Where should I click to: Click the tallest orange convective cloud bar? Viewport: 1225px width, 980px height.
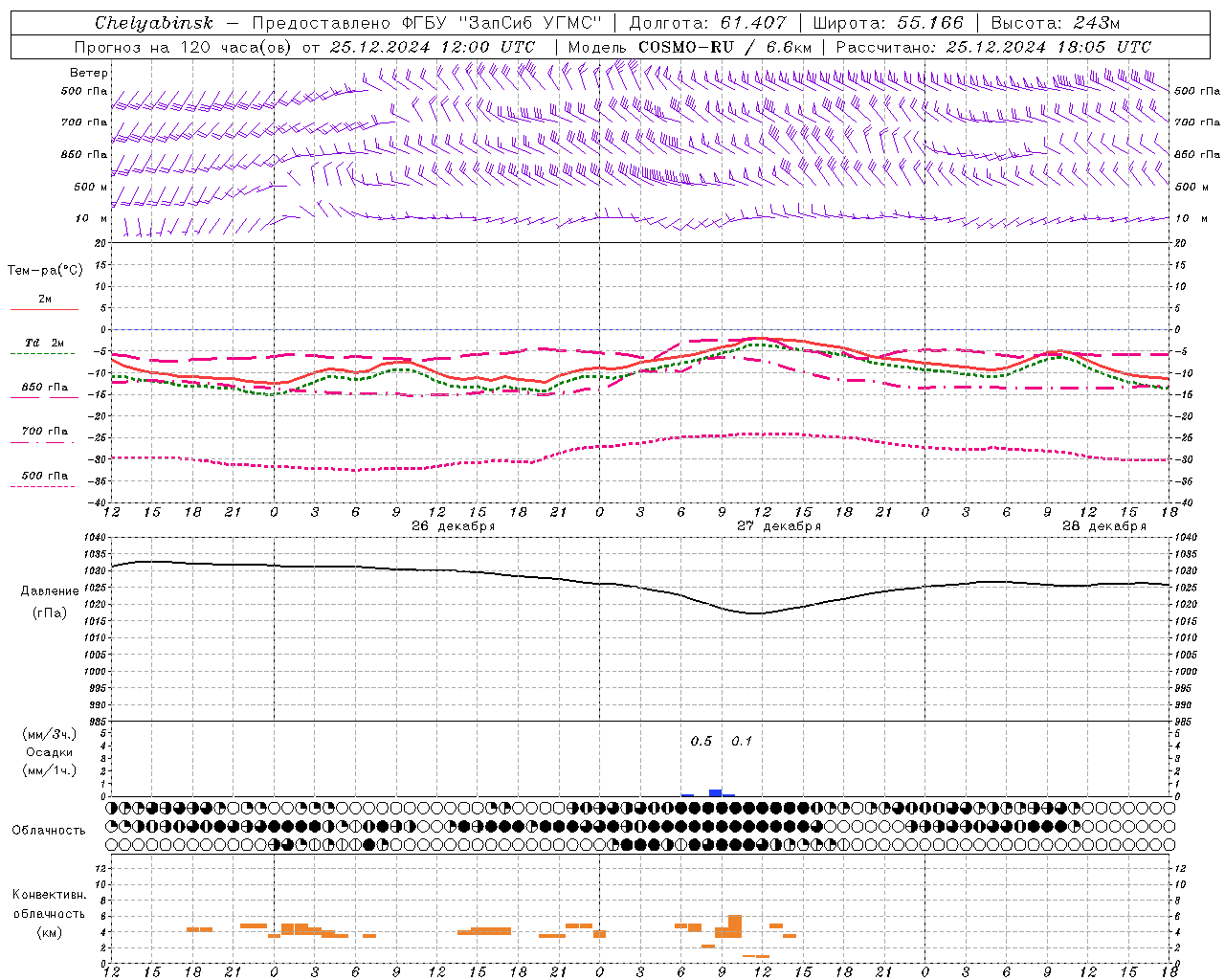coord(735,926)
